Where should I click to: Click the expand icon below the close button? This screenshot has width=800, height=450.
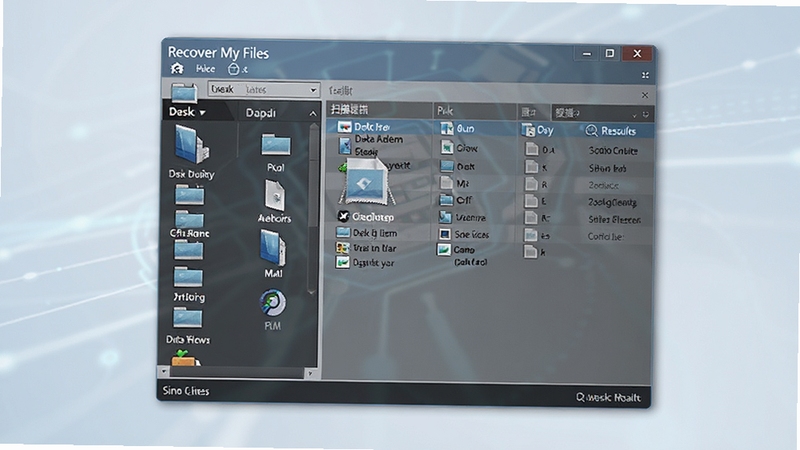645,76
